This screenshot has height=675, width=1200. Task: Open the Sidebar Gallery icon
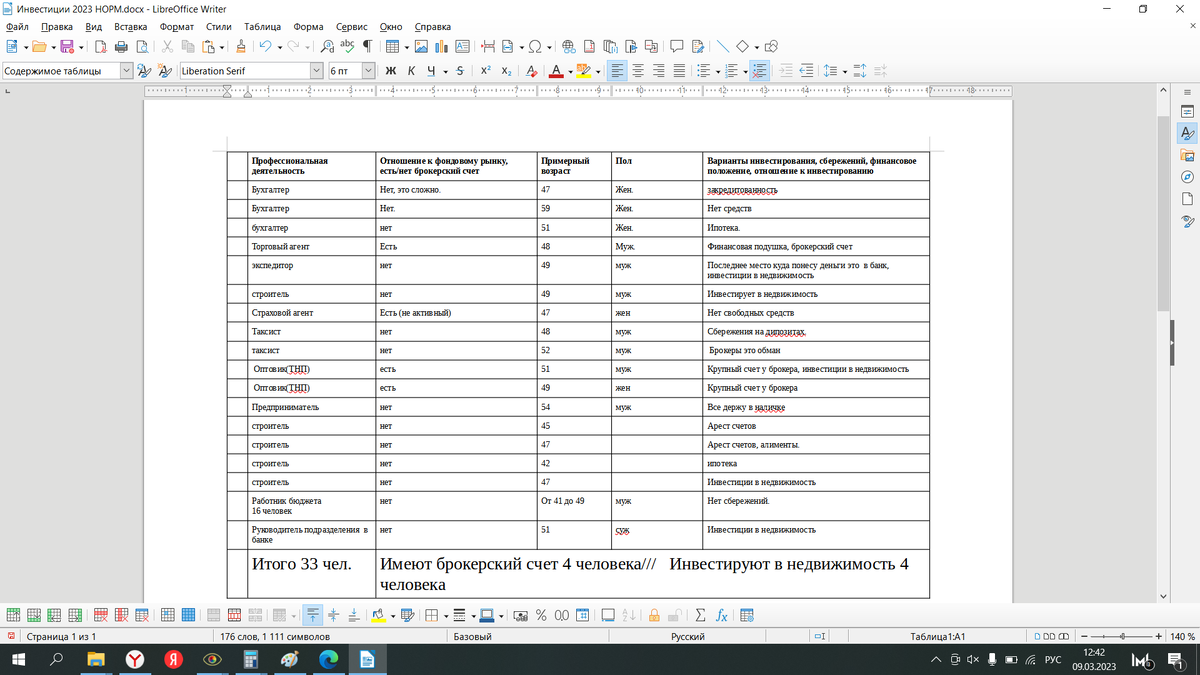point(1187,154)
